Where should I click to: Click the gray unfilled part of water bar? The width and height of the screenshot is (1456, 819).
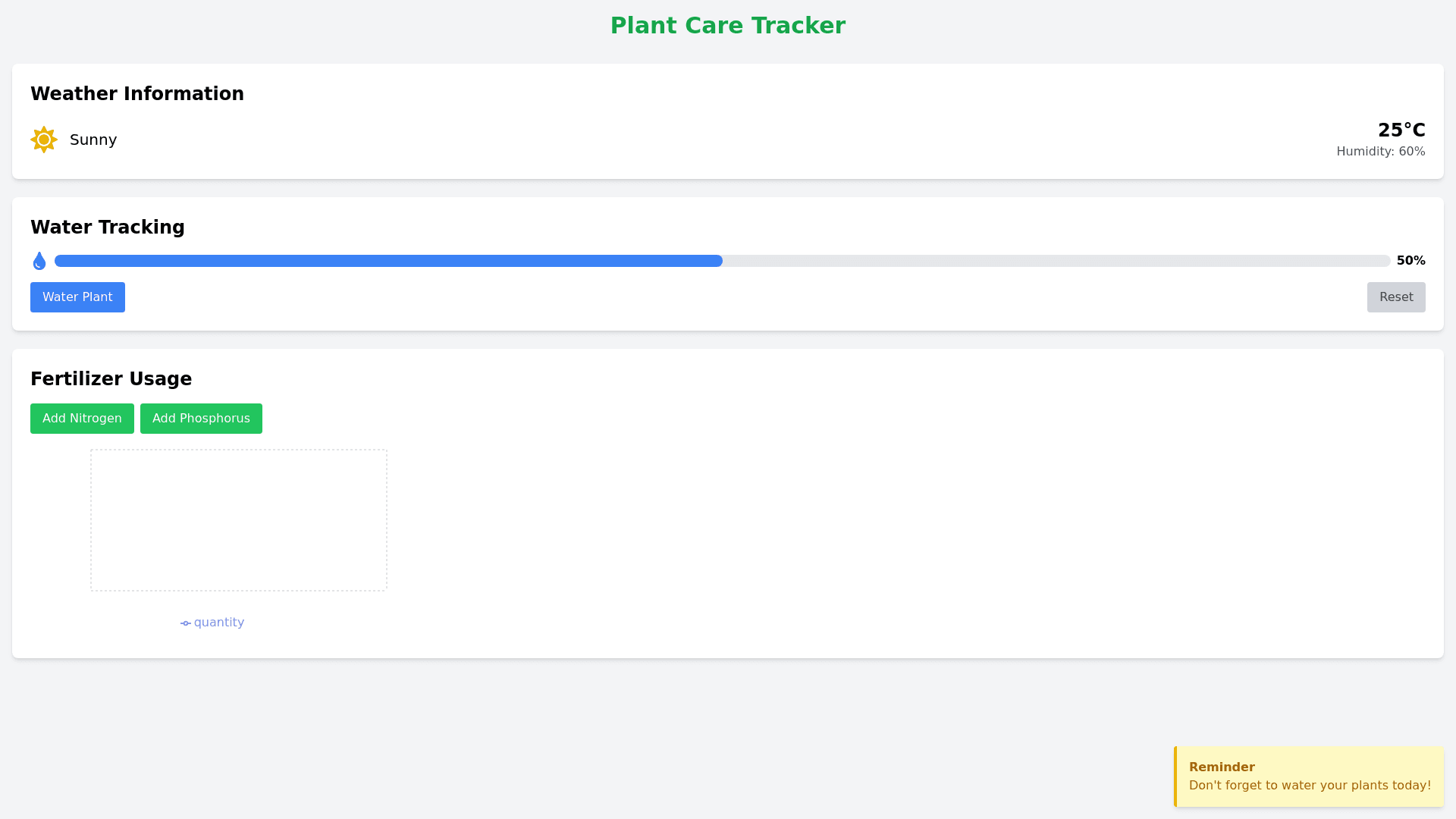click(x=1056, y=261)
